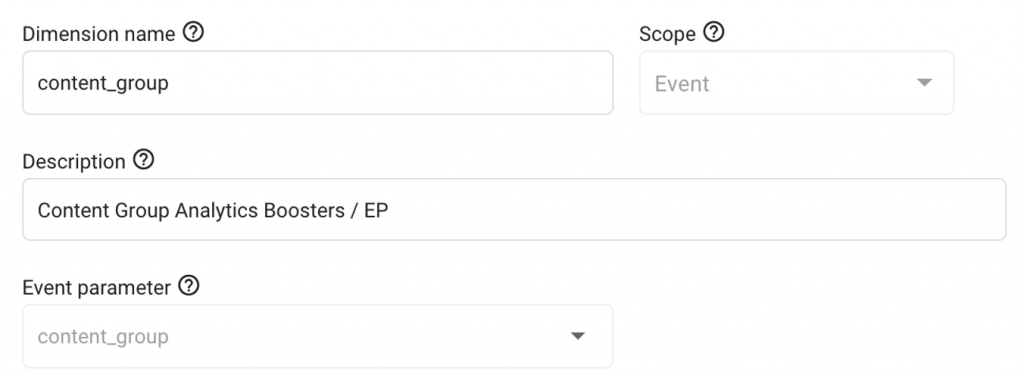Image resolution: width=1024 pixels, height=378 pixels.
Task: Open Event parameter combo box content_group
Action: [x=317, y=336]
